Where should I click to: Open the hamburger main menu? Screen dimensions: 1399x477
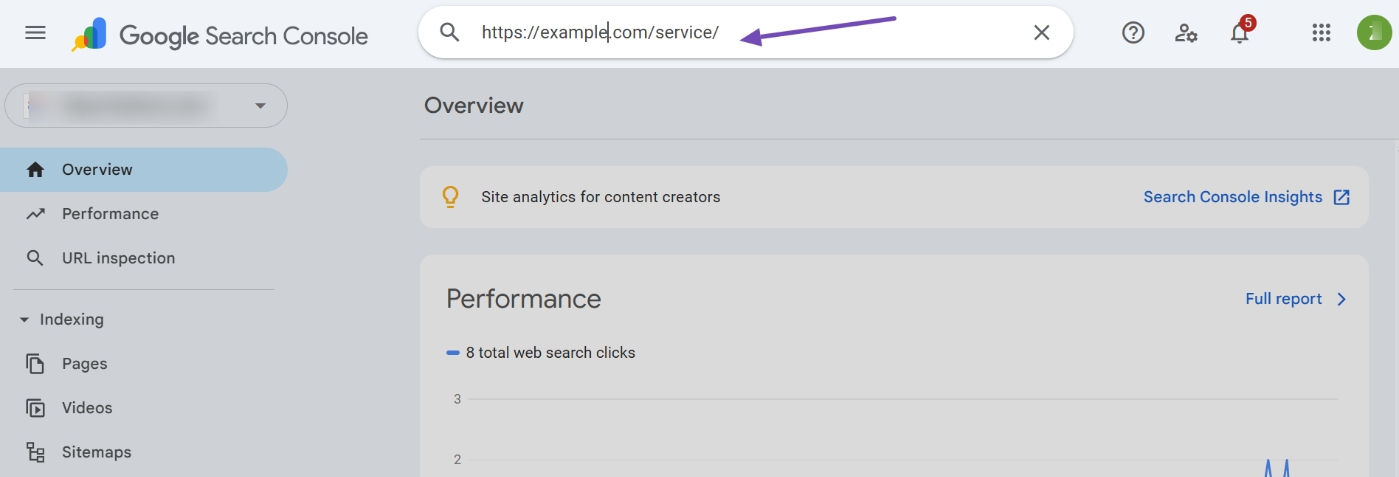(35, 33)
